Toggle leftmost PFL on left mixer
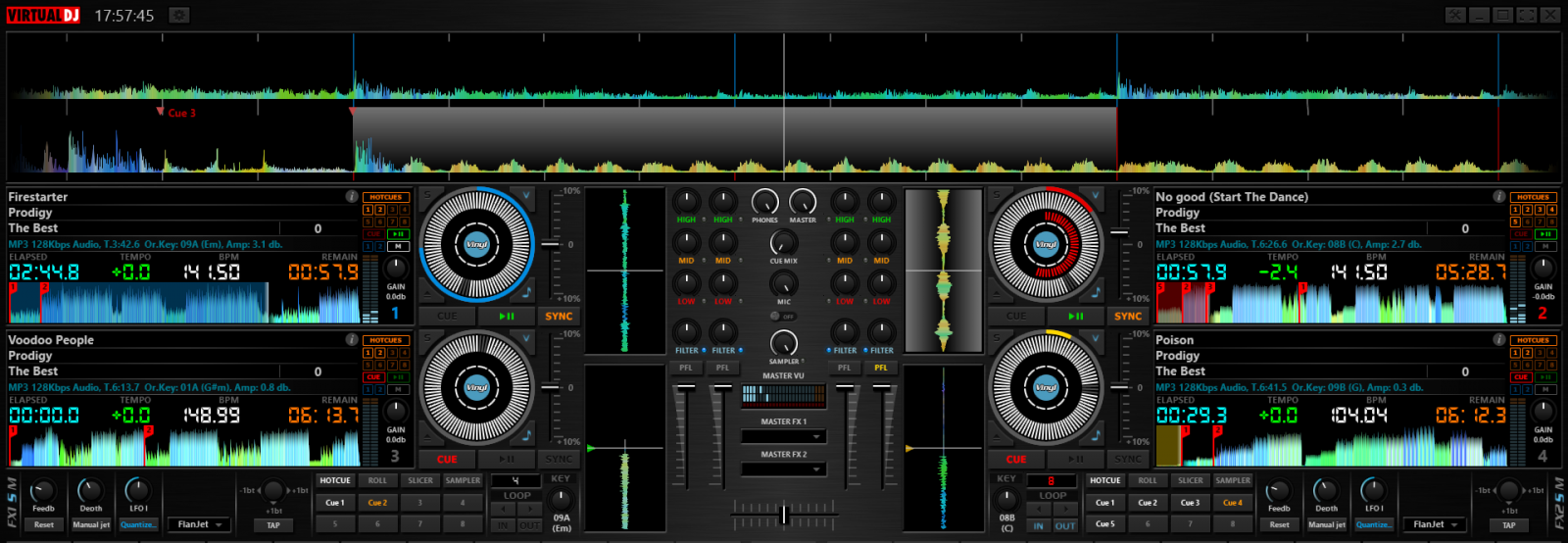The width and height of the screenshot is (1568, 543). click(x=685, y=368)
